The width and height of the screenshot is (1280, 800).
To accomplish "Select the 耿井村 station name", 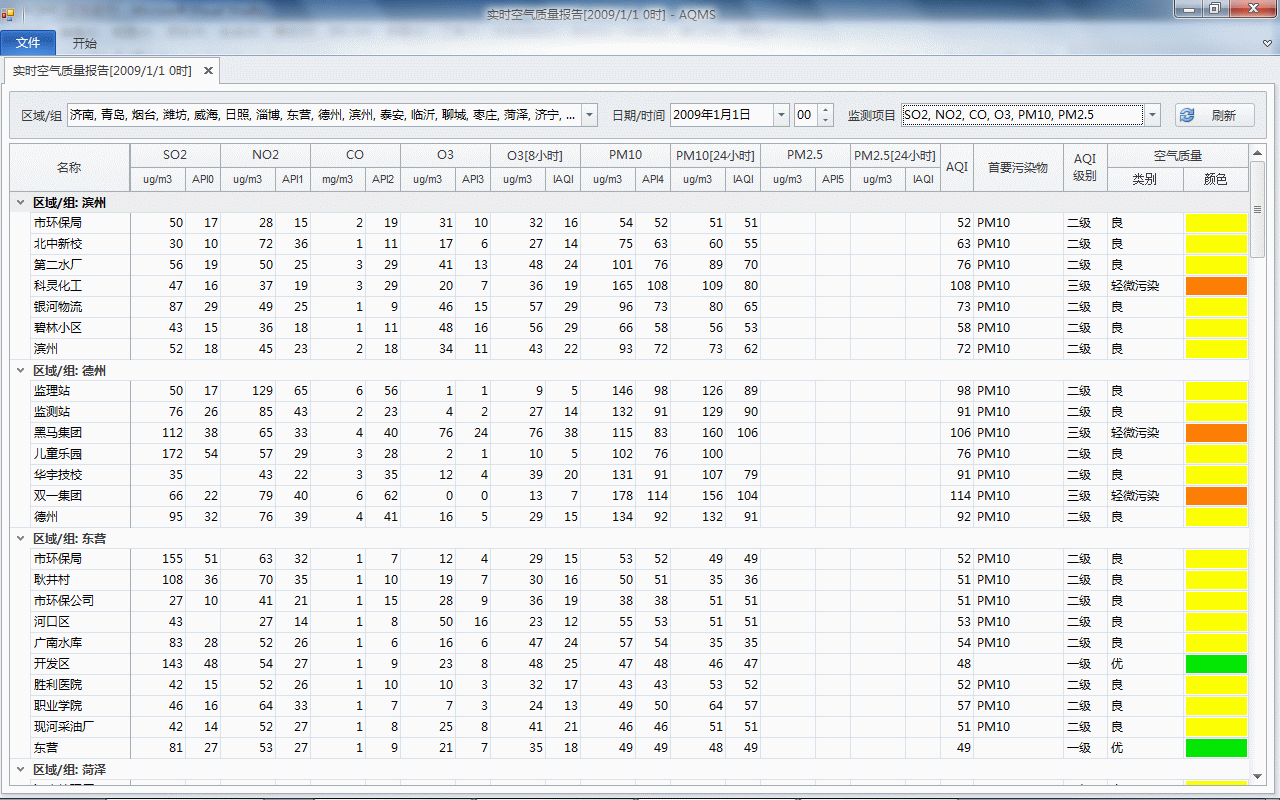I will point(51,580).
